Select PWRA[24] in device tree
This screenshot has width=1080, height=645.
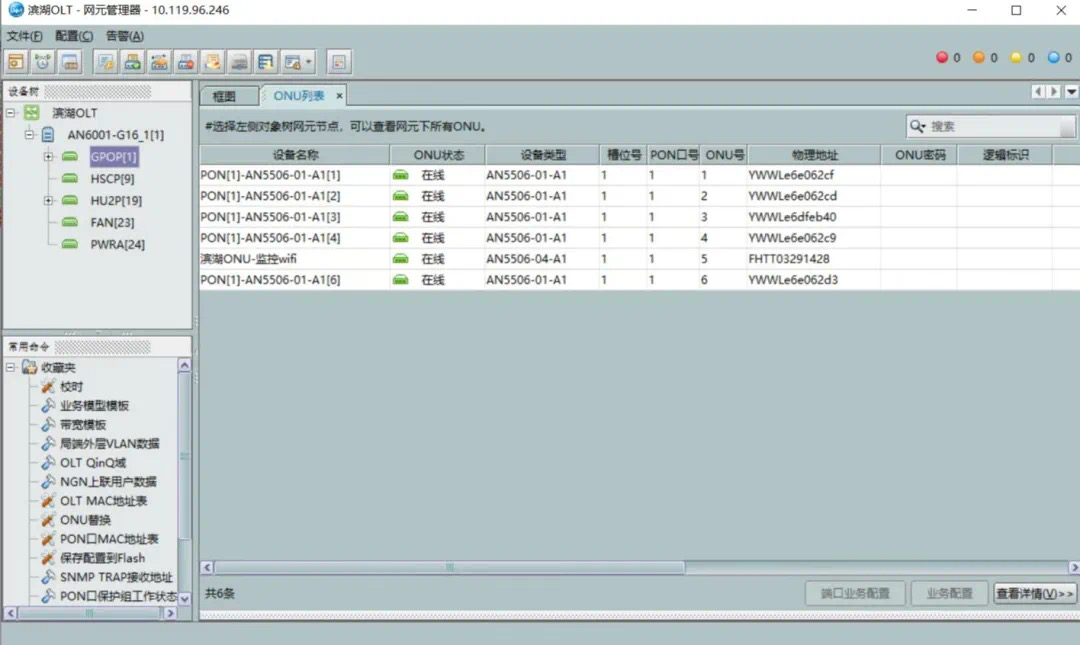click(117, 245)
